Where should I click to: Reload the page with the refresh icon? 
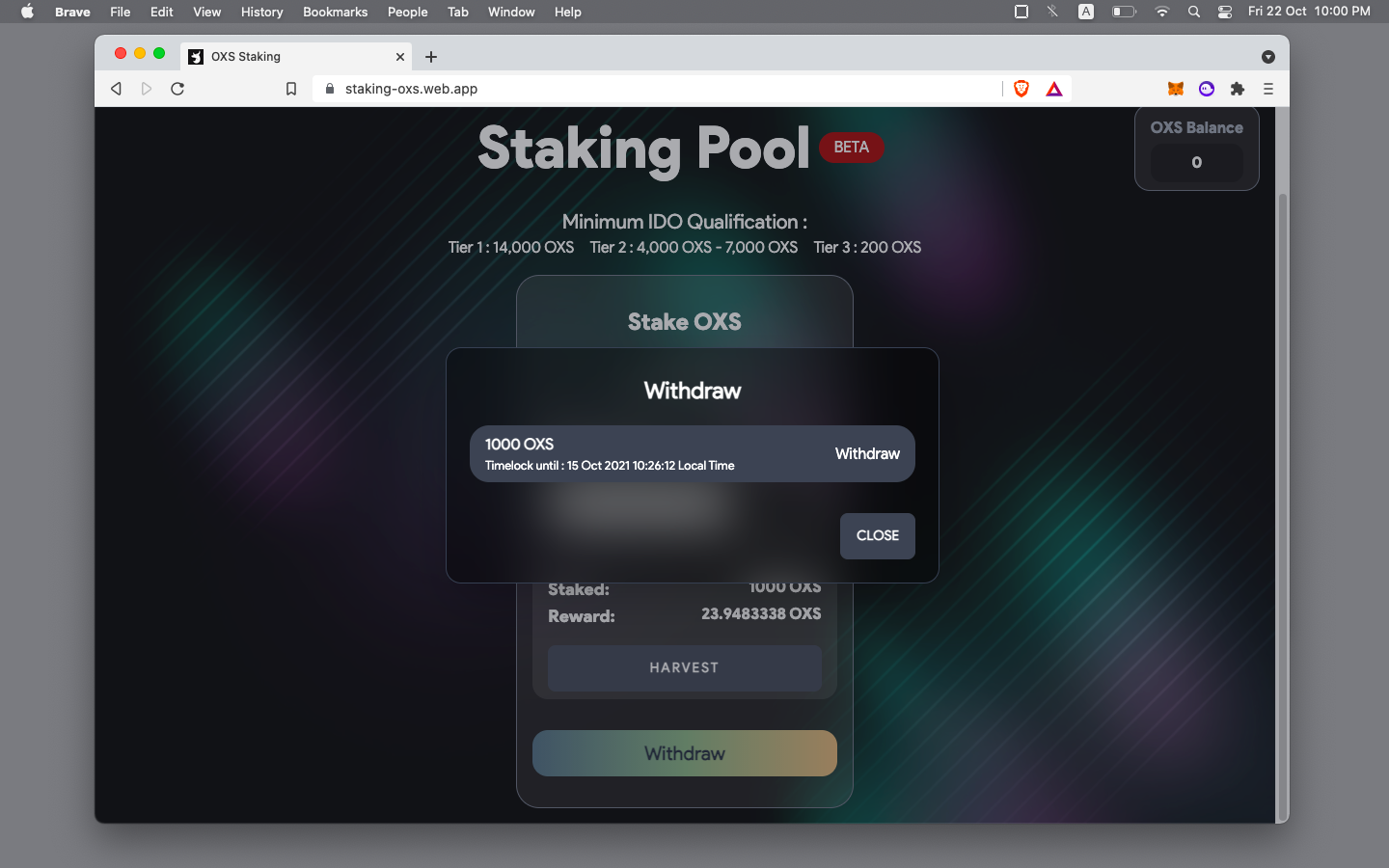(x=177, y=89)
